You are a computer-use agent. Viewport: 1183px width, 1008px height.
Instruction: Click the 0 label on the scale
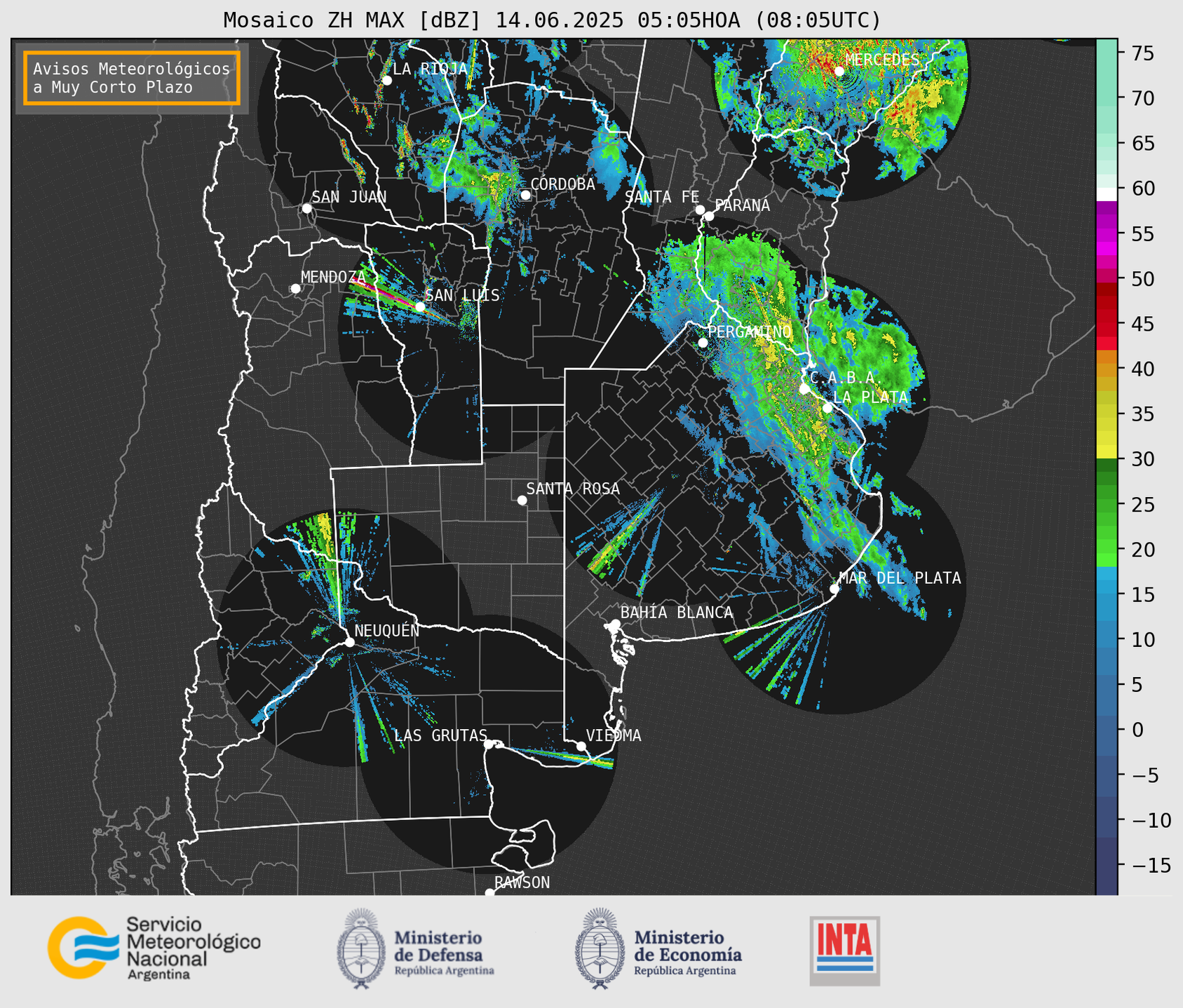[x=1137, y=730]
